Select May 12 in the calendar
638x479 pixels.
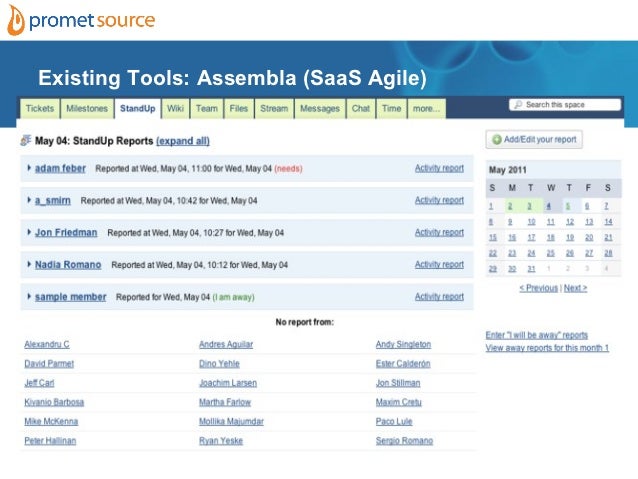(570, 222)
